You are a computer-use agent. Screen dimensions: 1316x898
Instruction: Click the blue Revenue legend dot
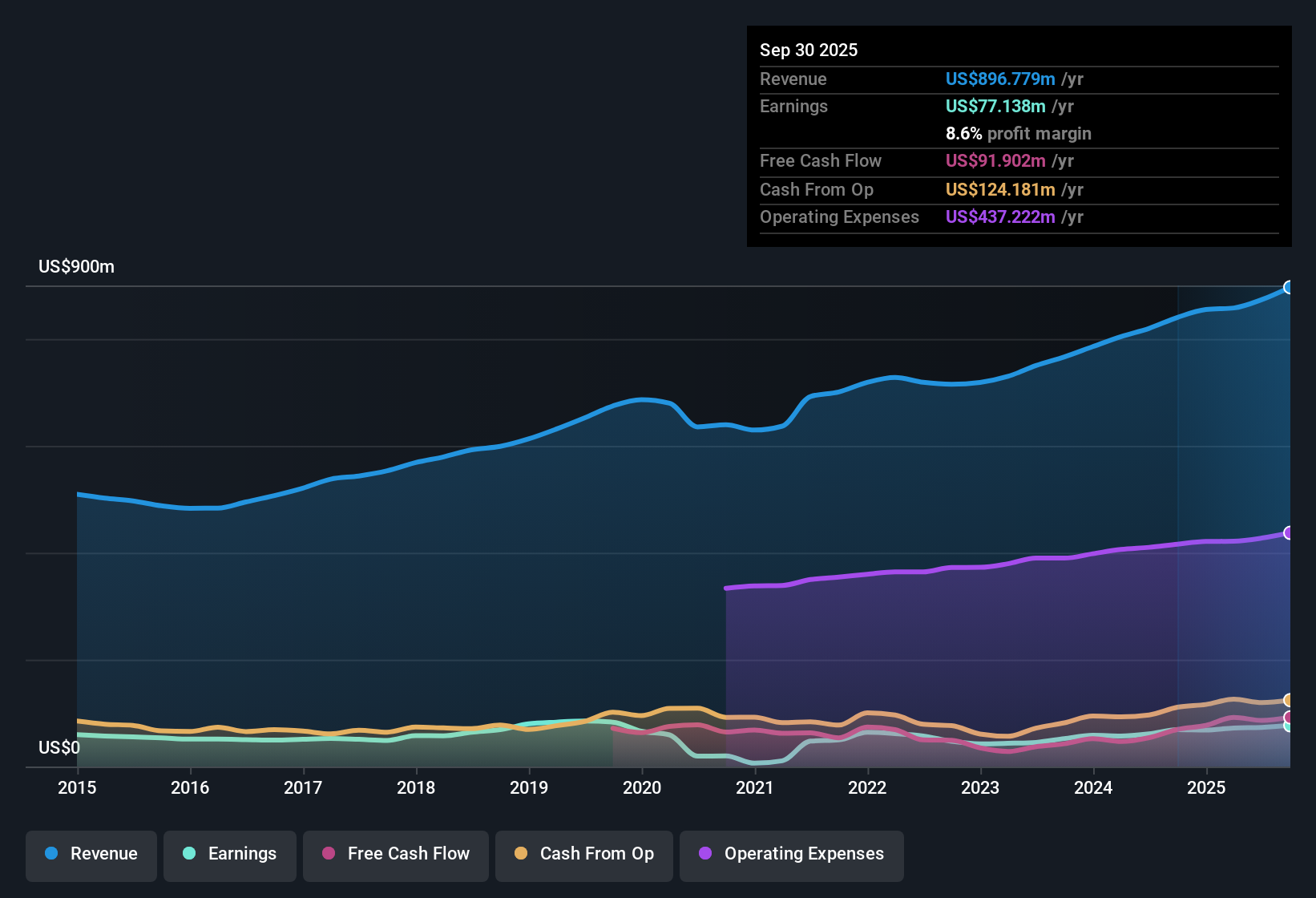pos(51,854)
